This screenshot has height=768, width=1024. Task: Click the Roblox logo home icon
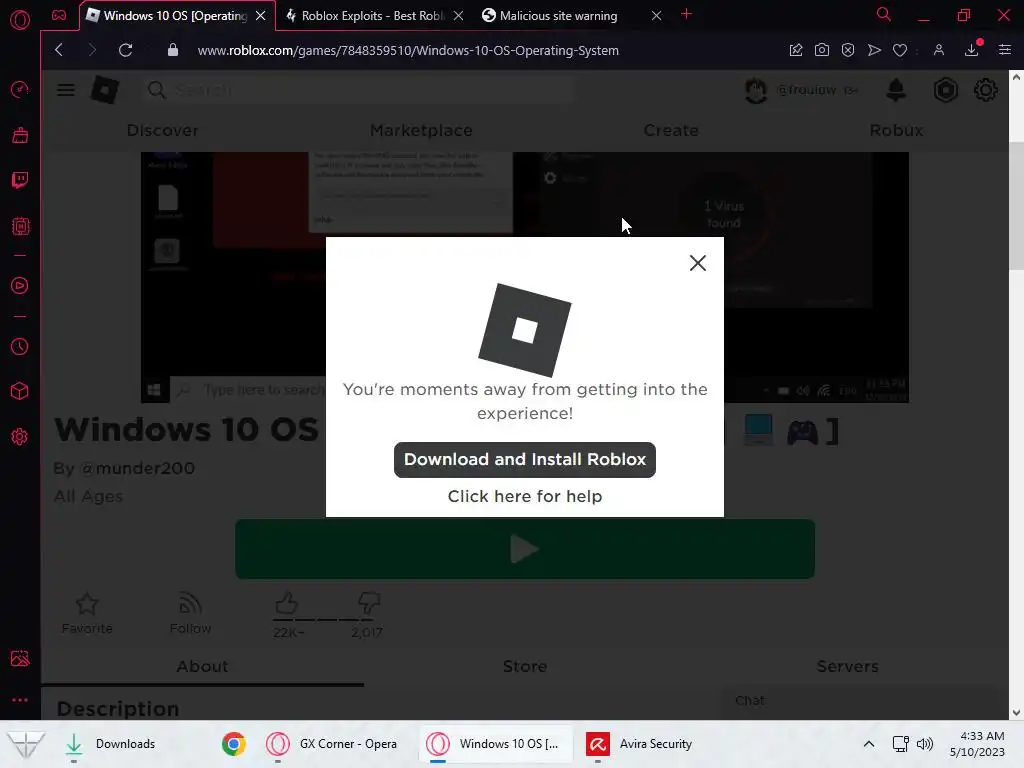(x=104, y=89)
